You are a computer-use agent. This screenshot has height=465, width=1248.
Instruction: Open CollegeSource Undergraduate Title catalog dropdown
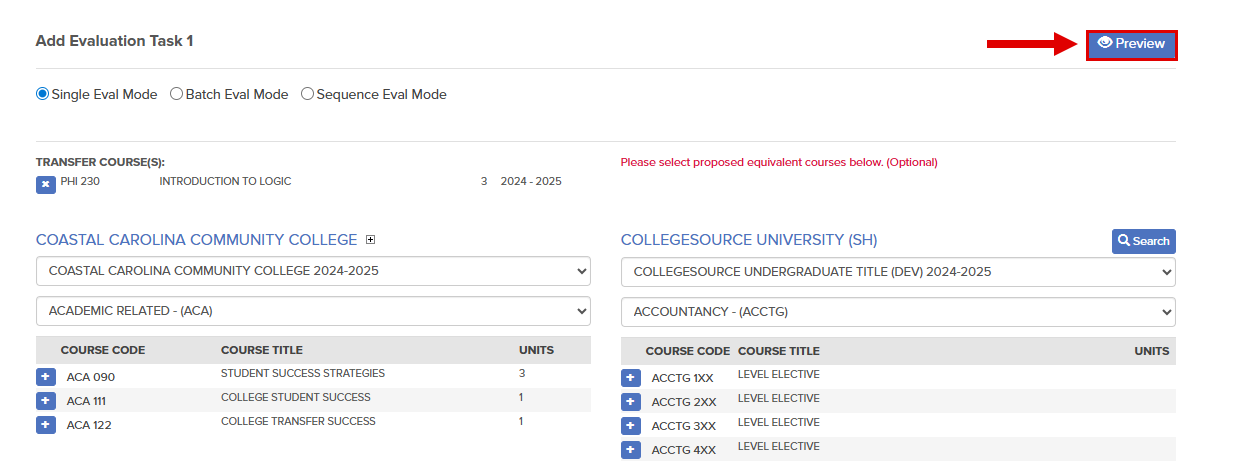(898, 272)
